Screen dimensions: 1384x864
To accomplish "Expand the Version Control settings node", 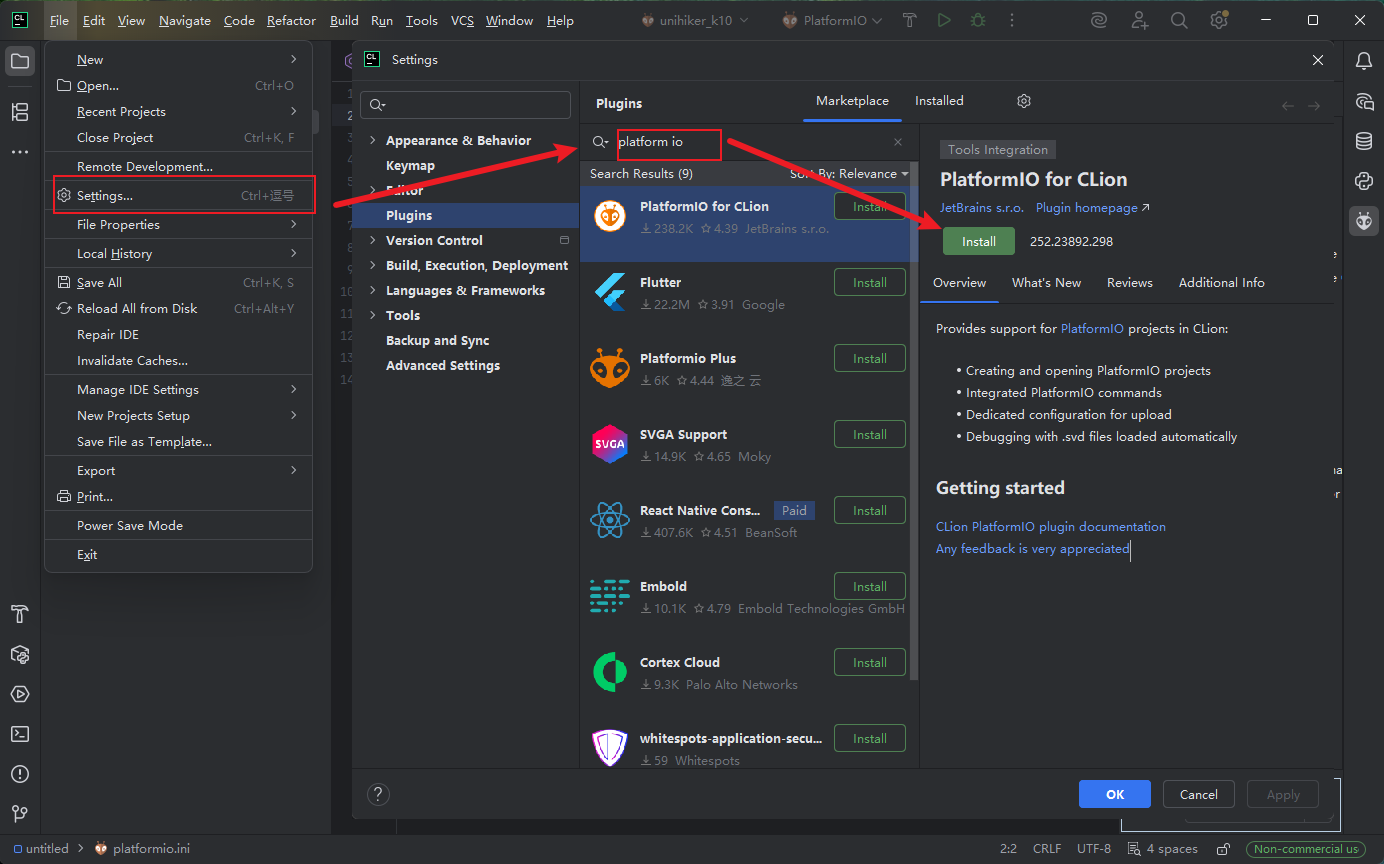I will 373,241.
